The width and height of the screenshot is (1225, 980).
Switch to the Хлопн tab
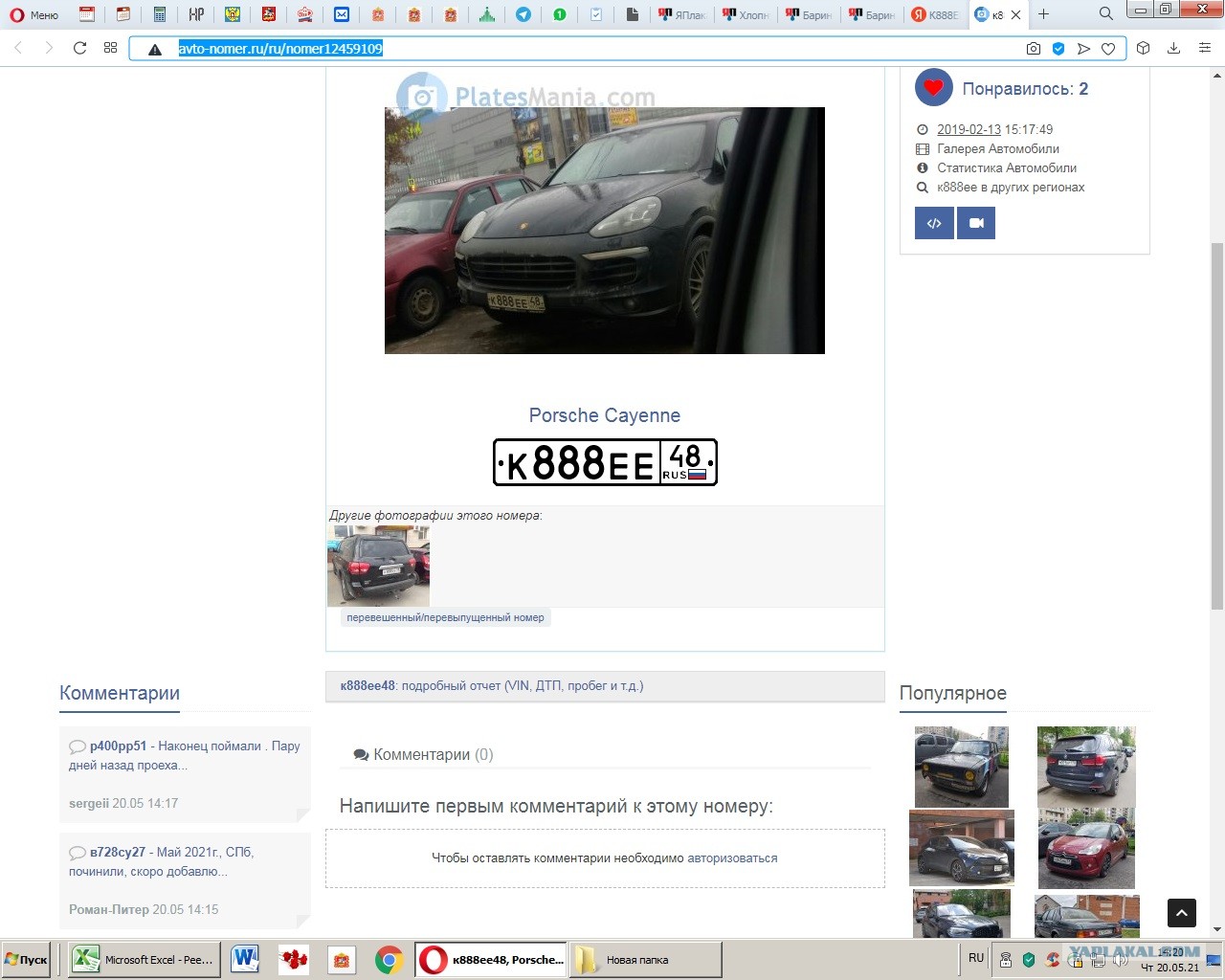tap(746, 14)
